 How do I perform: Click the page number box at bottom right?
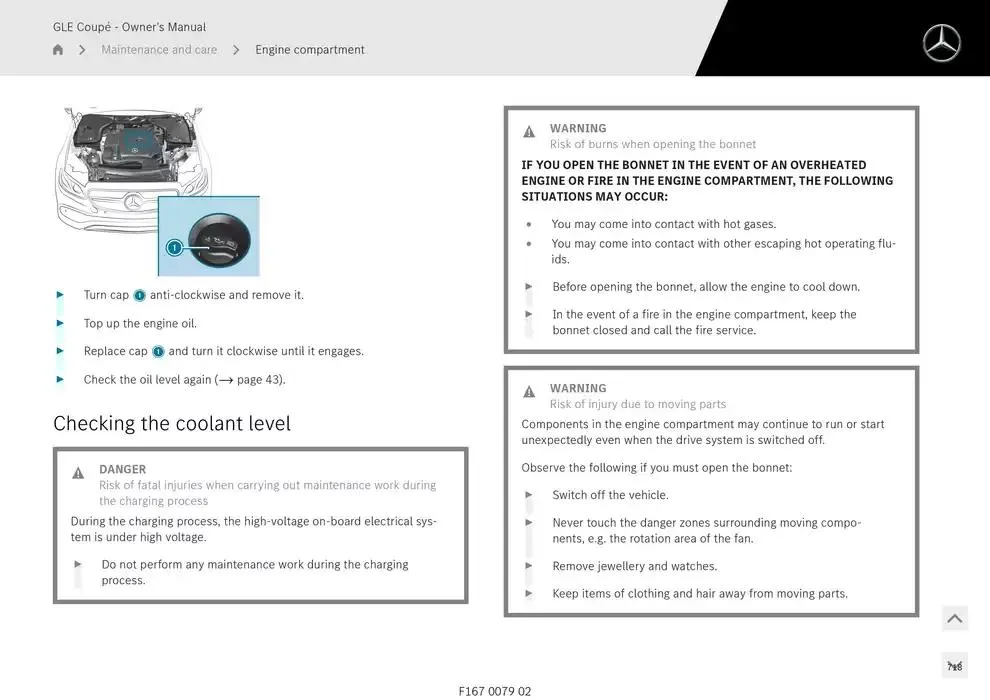tap(954, 666)
